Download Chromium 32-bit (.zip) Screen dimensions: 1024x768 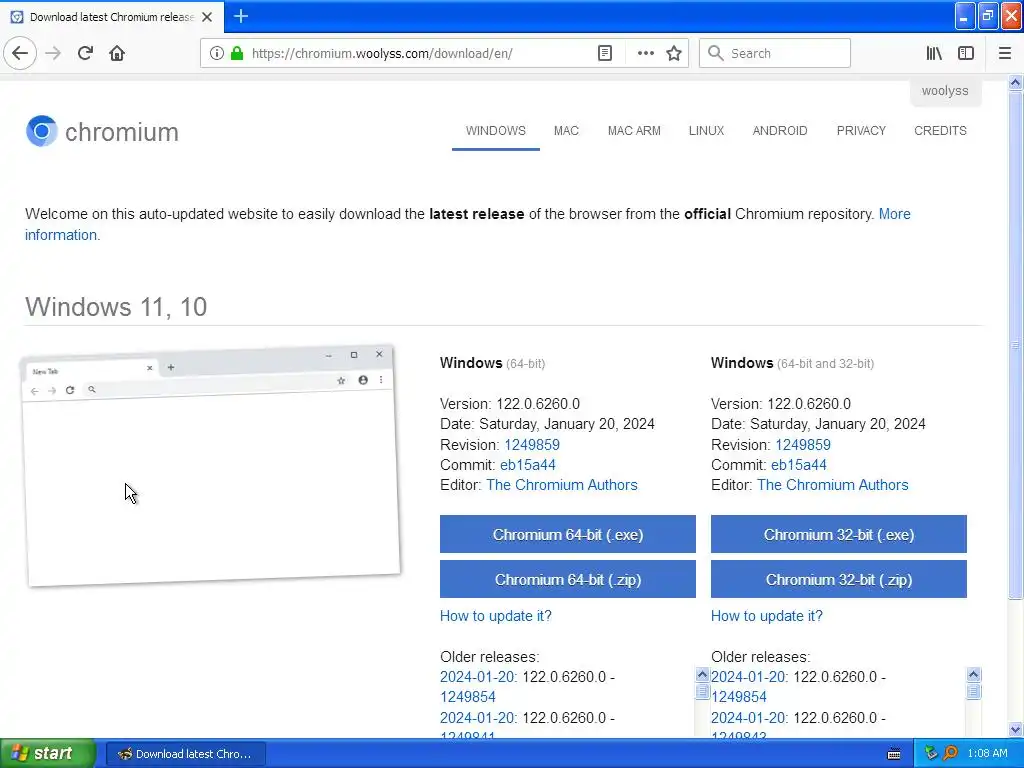point(839,579)
